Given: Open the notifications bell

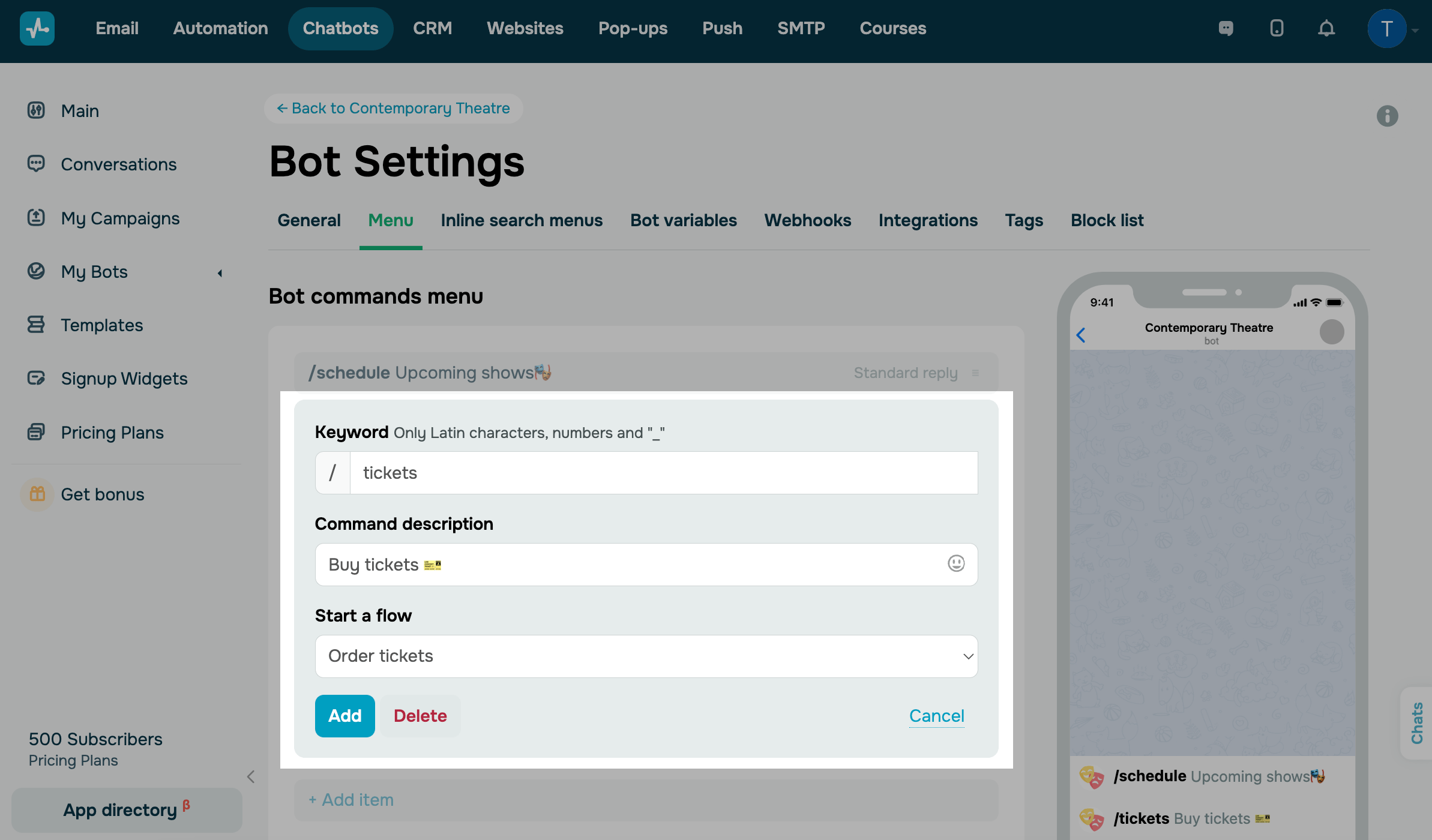Looking at the screenshot, I should [1326, 28].
